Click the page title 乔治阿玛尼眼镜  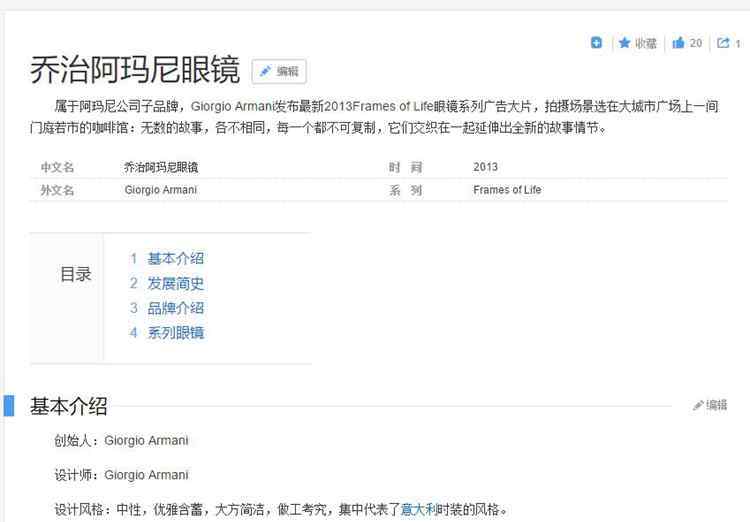point(135,70)
